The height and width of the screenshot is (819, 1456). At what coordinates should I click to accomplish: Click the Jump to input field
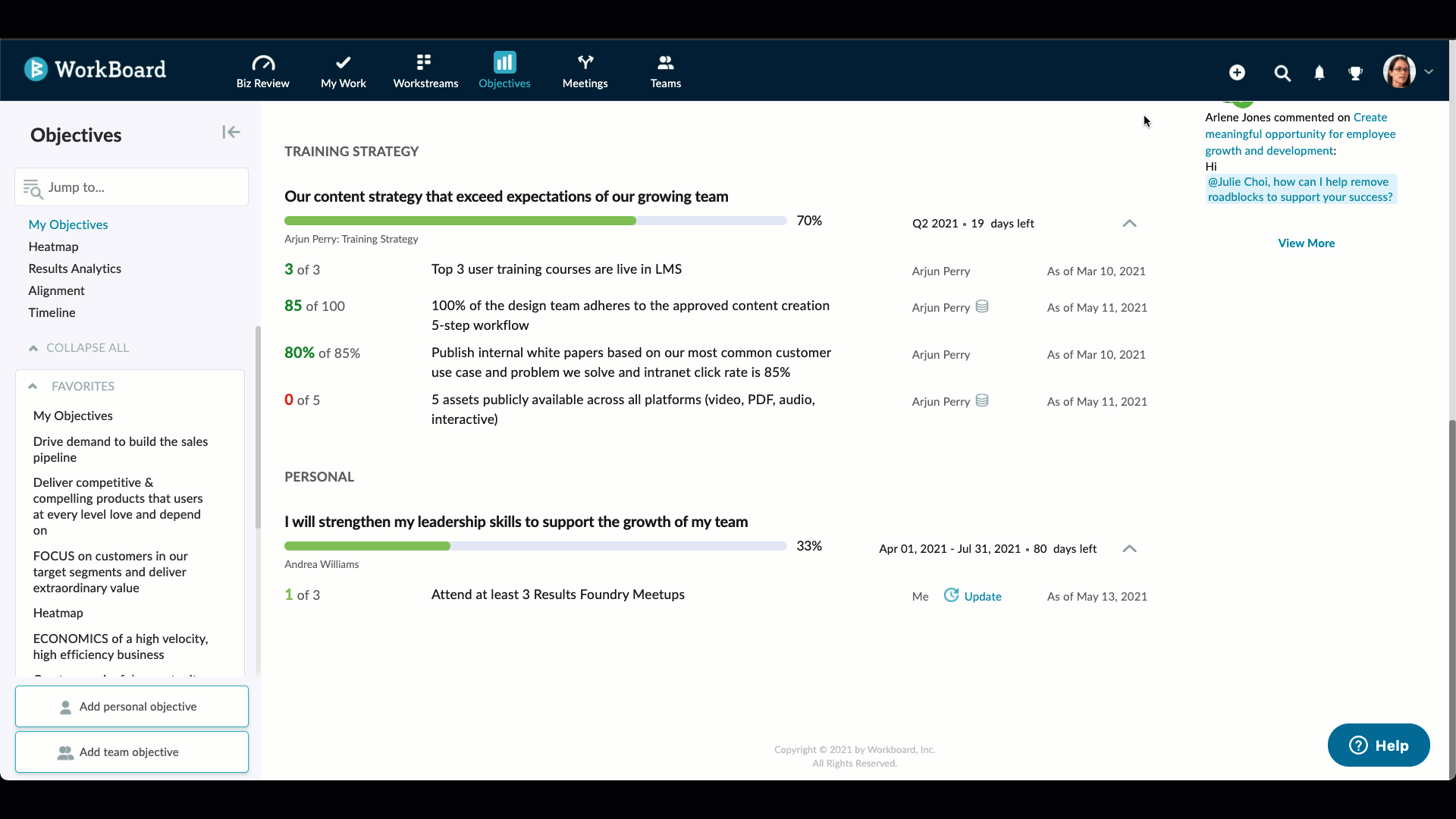[x=131, y=187]
